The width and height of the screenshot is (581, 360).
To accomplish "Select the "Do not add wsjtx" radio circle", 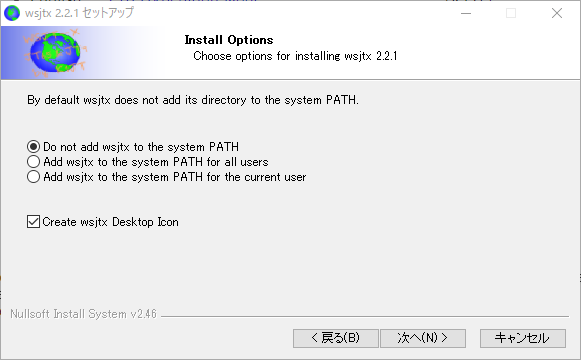I will coord(33,147).
